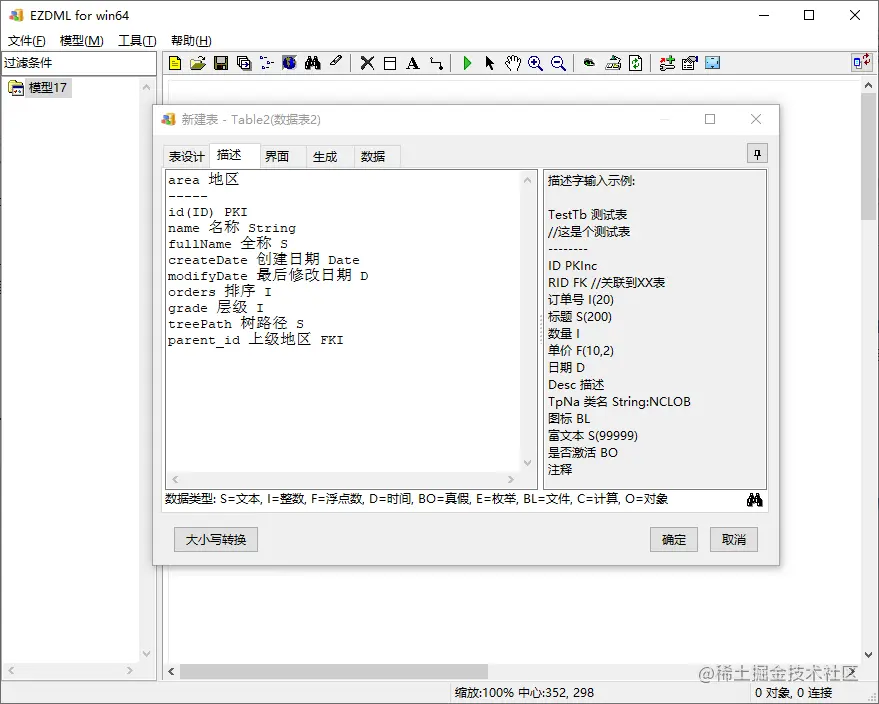Select the hand pan tool

click(x=512, y=63)
